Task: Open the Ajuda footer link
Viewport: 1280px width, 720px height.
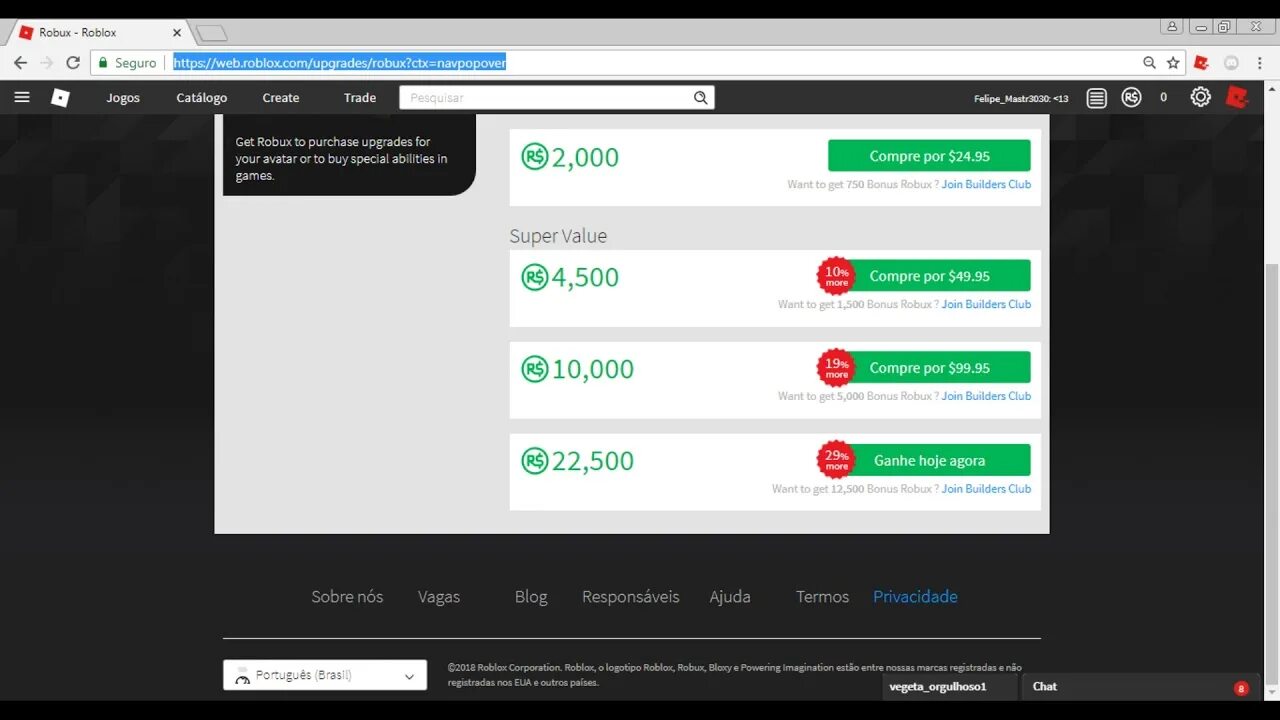Action: [730, 597]
